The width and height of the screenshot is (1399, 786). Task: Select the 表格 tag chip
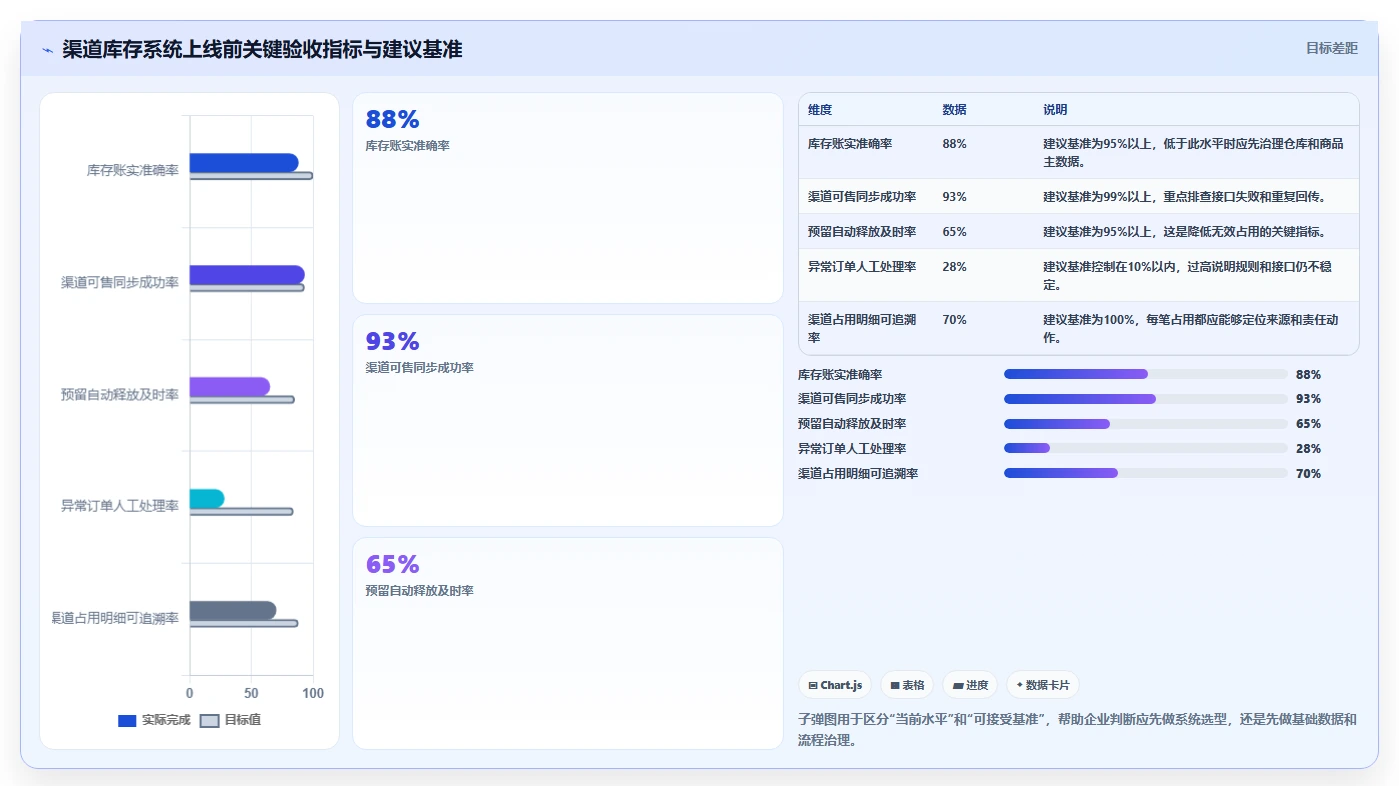coord(907,685)
